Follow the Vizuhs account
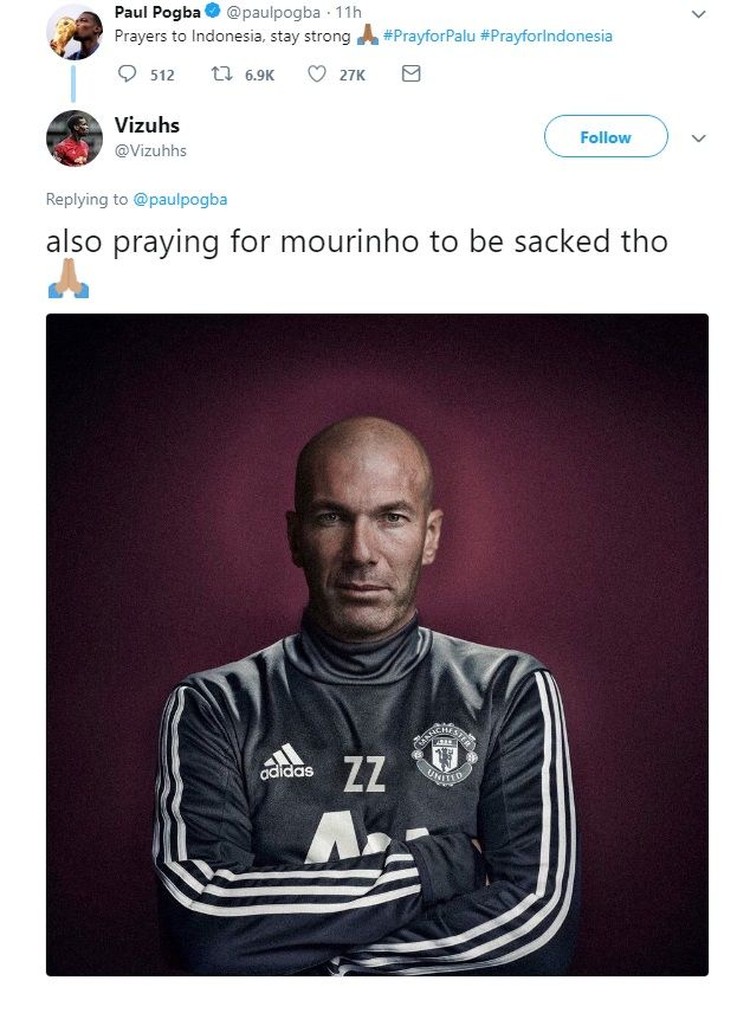The height and width of the screenshot is (1013, 750). (x=605, y=136)
